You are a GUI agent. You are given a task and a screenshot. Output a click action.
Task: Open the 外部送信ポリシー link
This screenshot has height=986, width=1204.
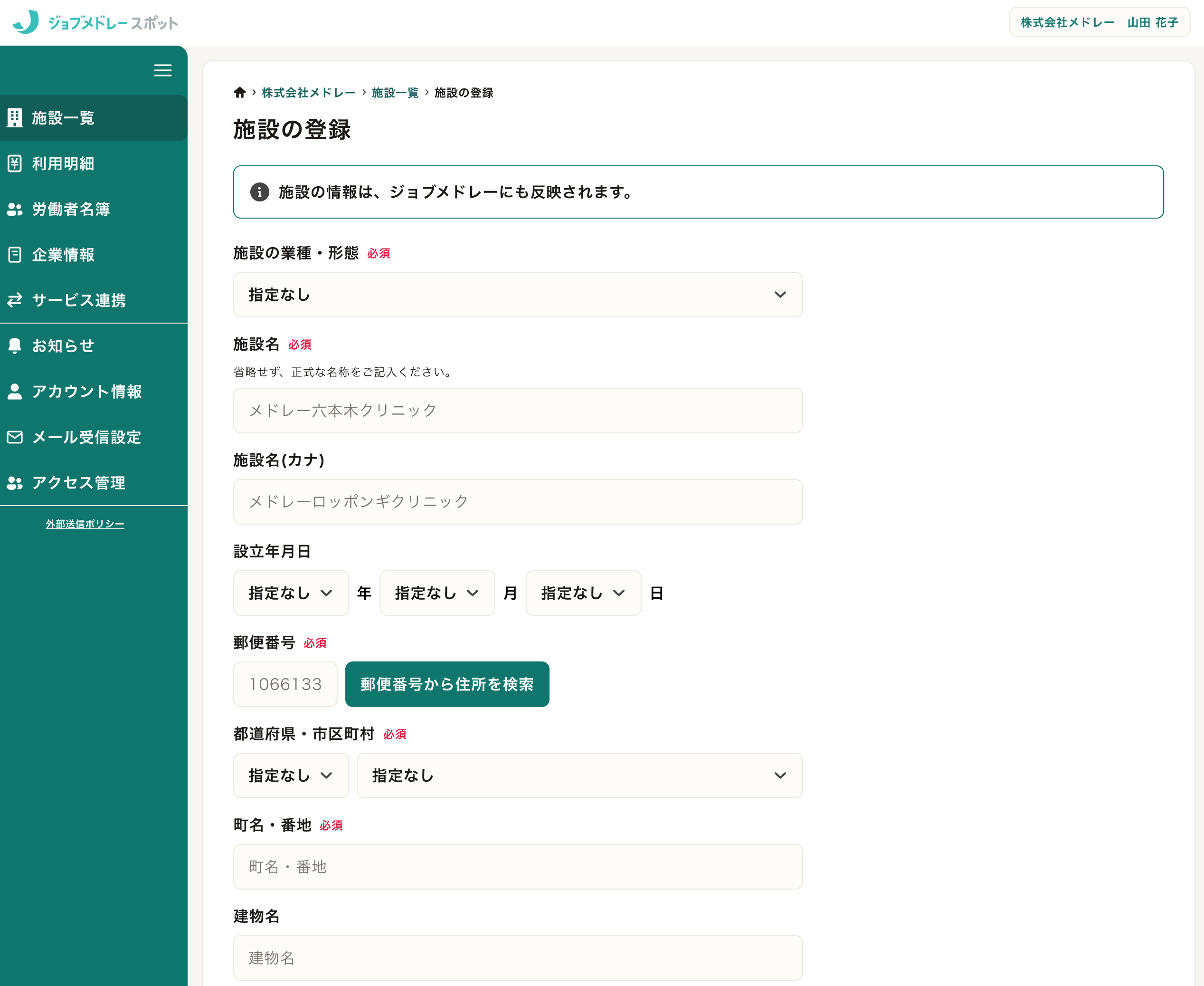[x=85, y=524]
